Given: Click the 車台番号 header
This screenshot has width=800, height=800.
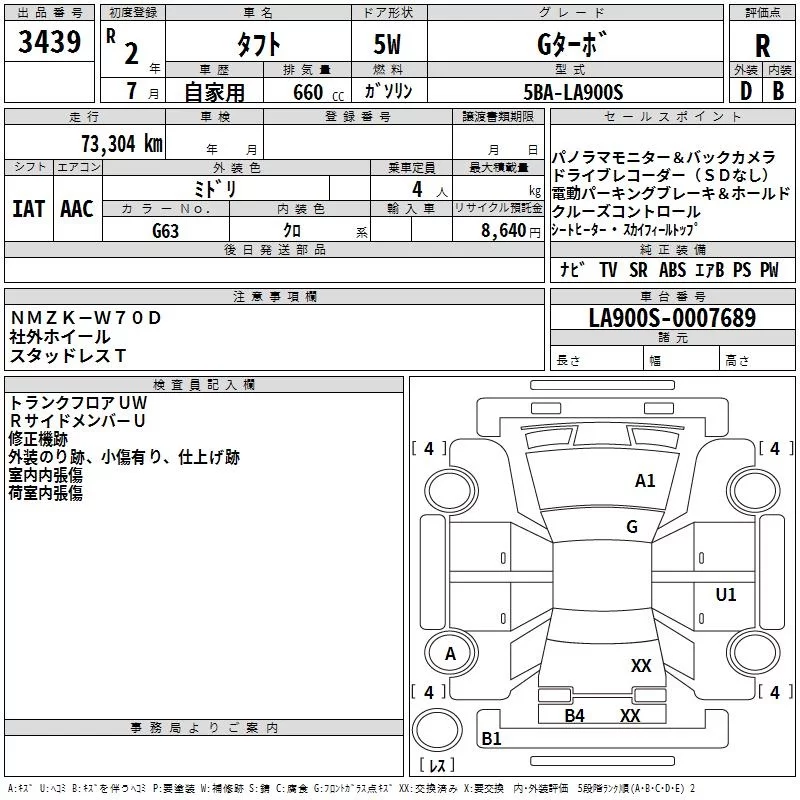Looking at the screenshot, I should point(673,296).
